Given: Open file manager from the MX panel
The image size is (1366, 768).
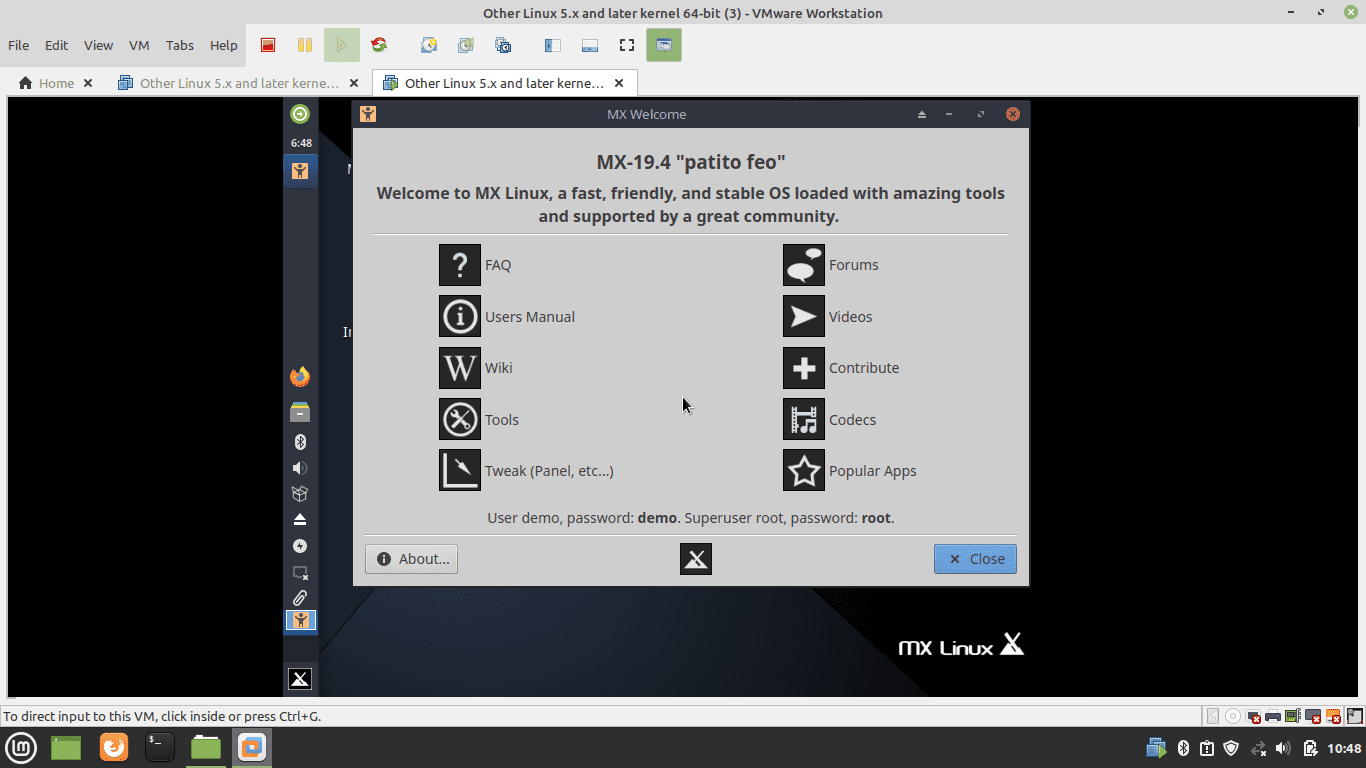Looking at the screenshot, I should click(300, 411).
